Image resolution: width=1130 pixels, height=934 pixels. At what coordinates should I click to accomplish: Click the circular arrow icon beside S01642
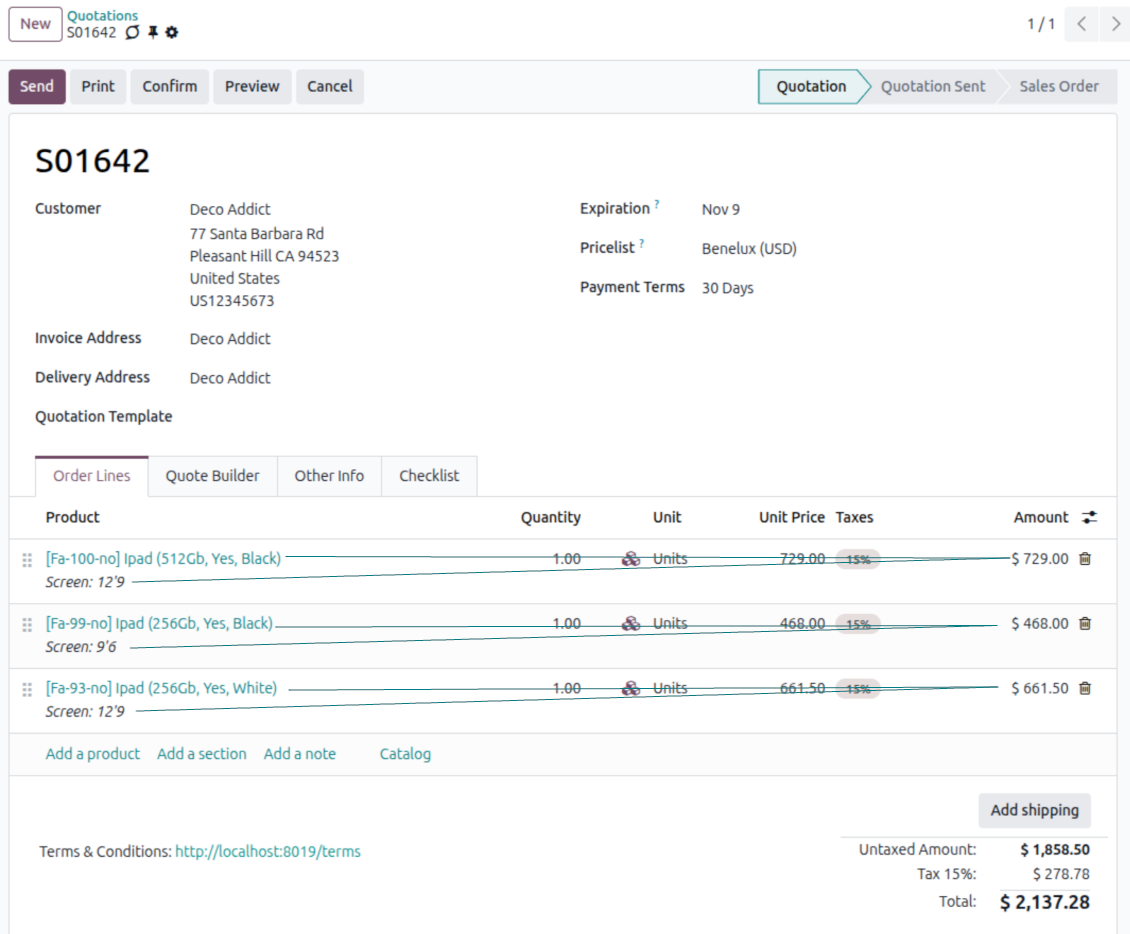pyautogui.click(x=133, y=33)
